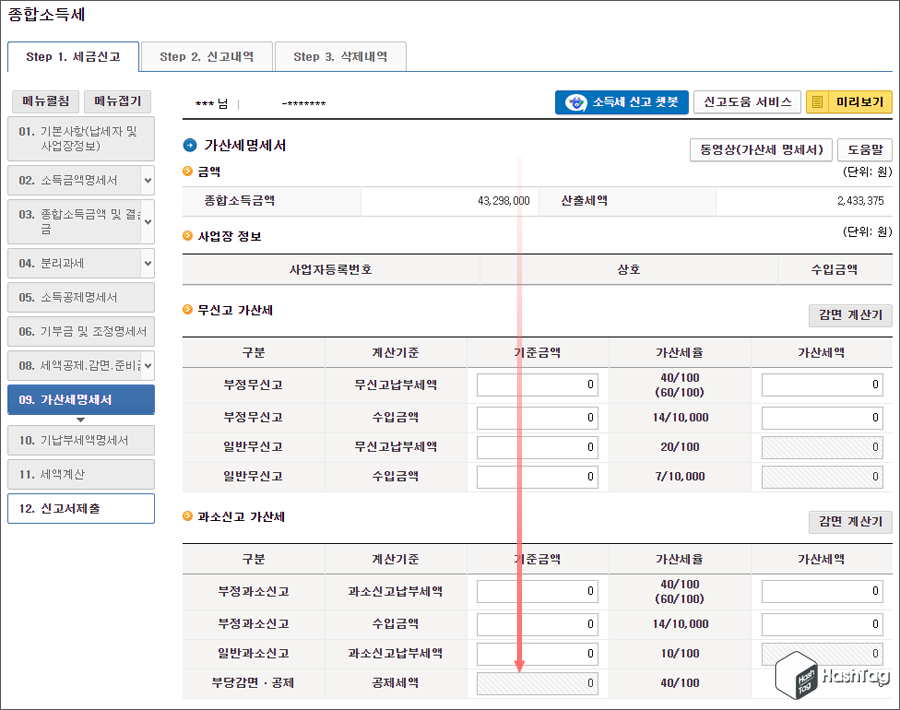The width and height of the screenshot is (900, 710).
Task: Switch to the Step 2. 신고내역 tab
Action: pyautogui.click(x=207, y=57)
